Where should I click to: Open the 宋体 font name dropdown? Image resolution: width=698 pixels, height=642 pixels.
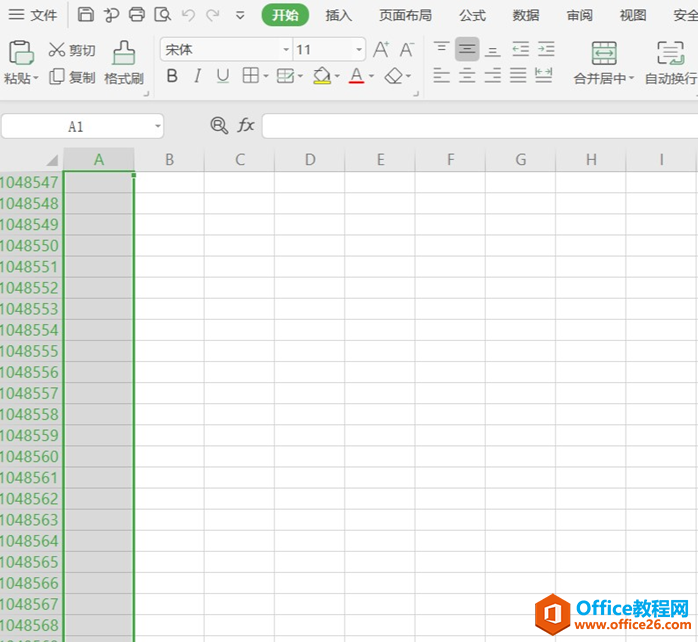click(x=286, y=49)
